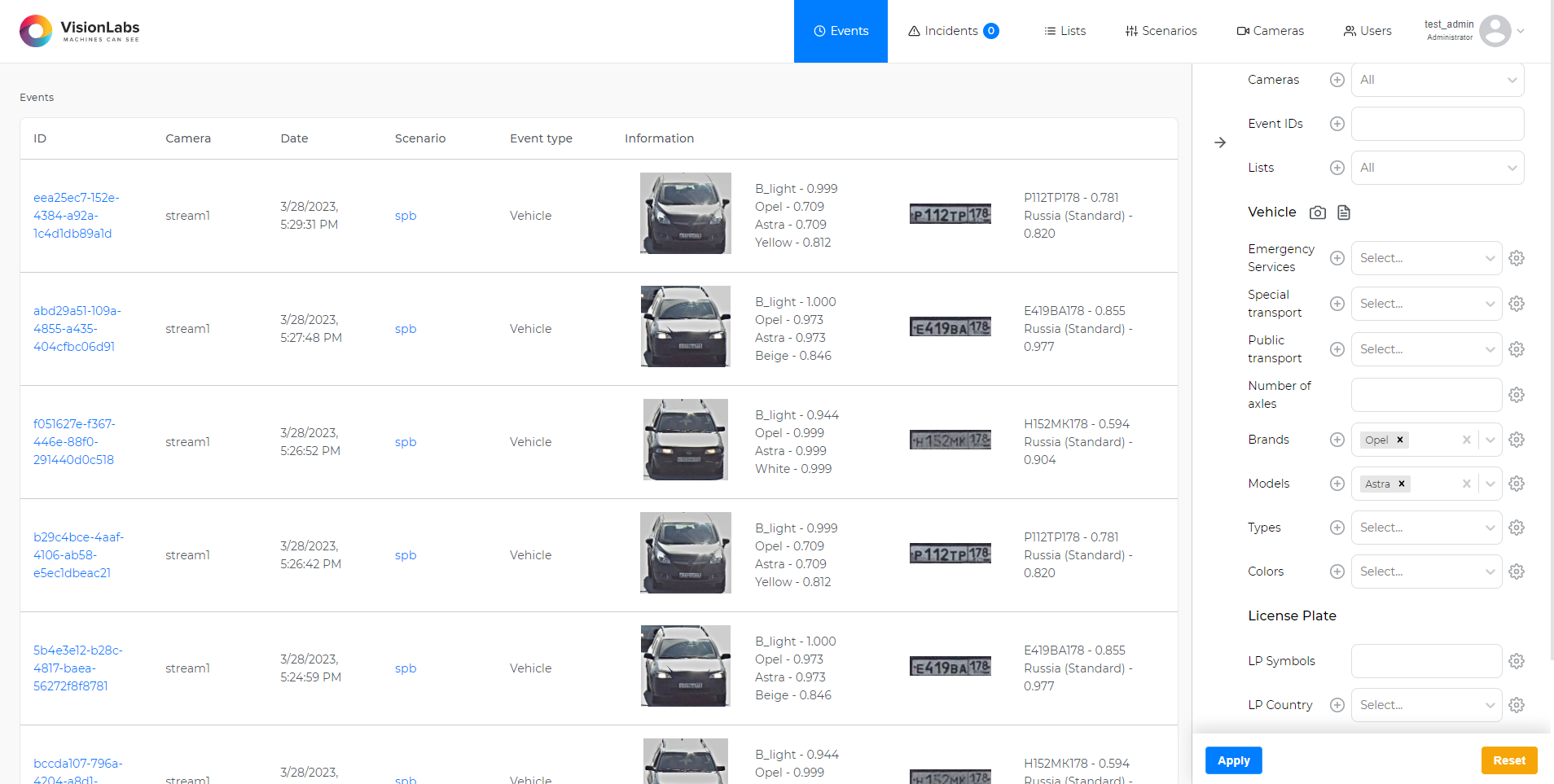
Task: Click the plus icon for Colors filter
Action: pos(1337,572)
